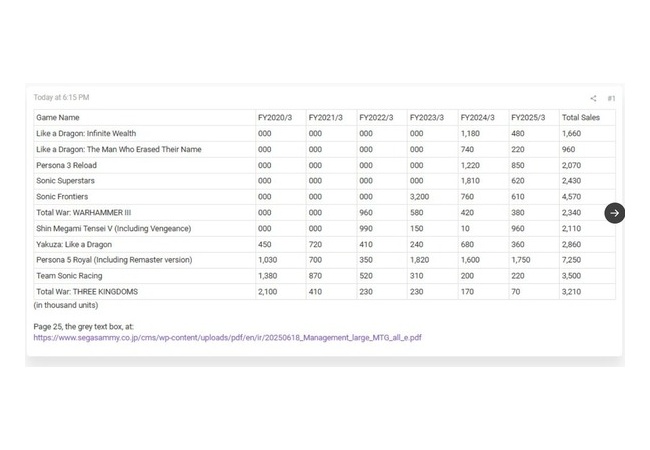The width and height of the screenshot is (650, 450).
Task: Click Sonic Superstars total 2,430
Action: coord(571,181)
